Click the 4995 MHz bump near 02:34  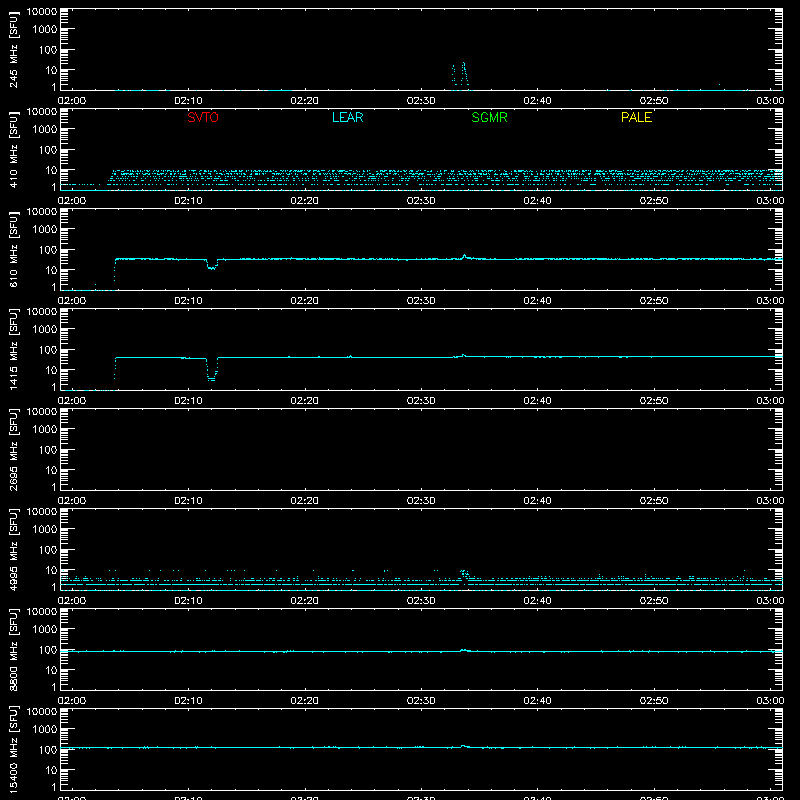point(464,574)
